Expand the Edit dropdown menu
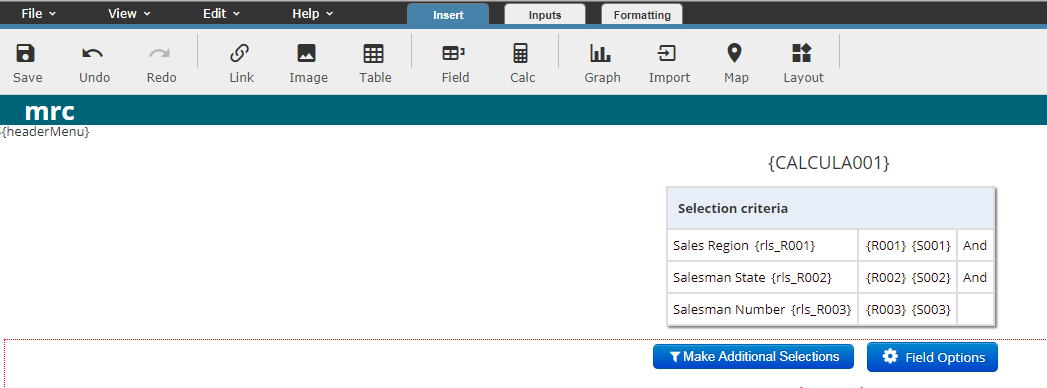The image size is (1047, 388). [222, 13]
